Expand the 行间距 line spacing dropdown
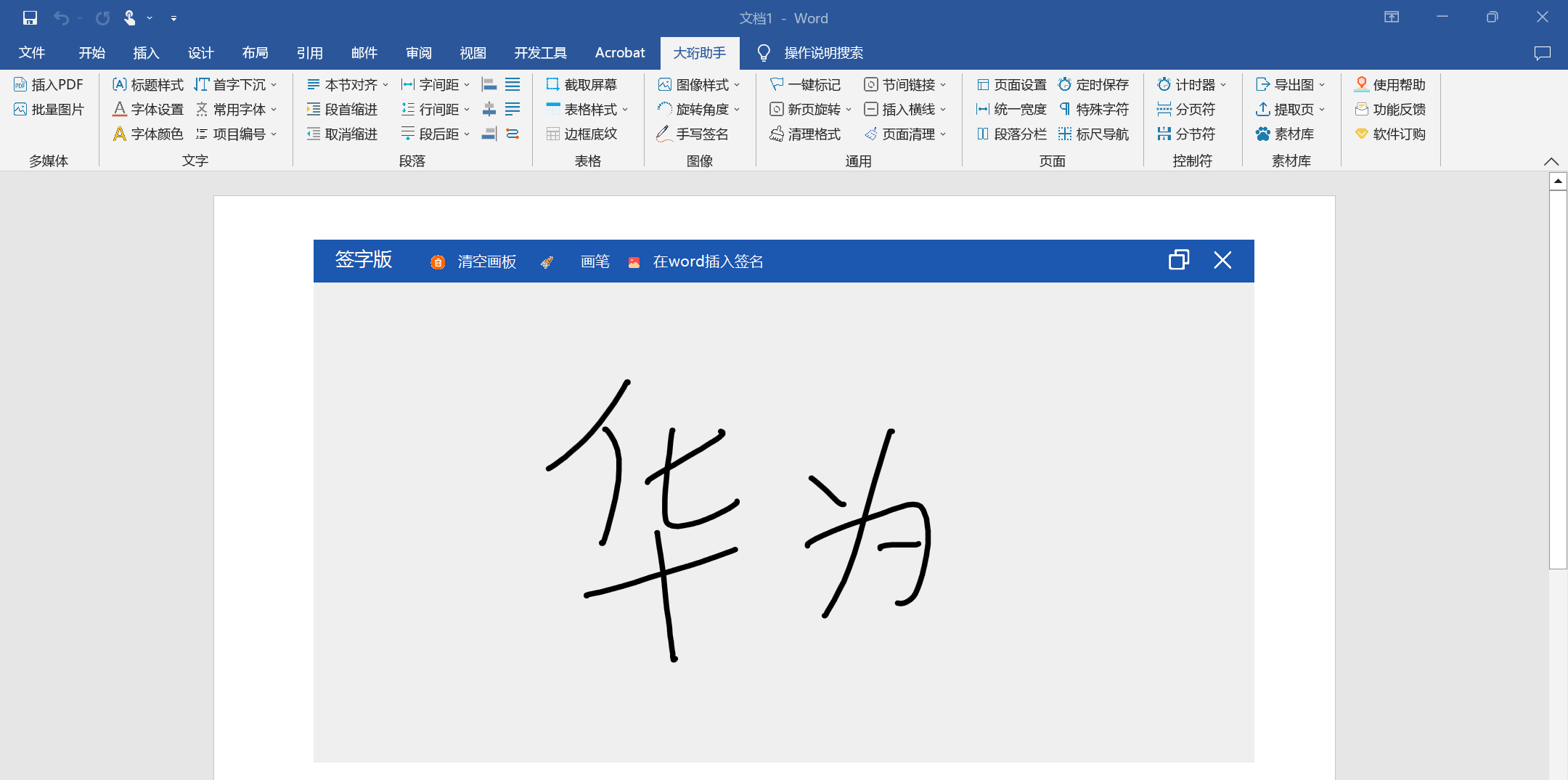Viewport: 1568px width, 780px height. click(465, 109)
